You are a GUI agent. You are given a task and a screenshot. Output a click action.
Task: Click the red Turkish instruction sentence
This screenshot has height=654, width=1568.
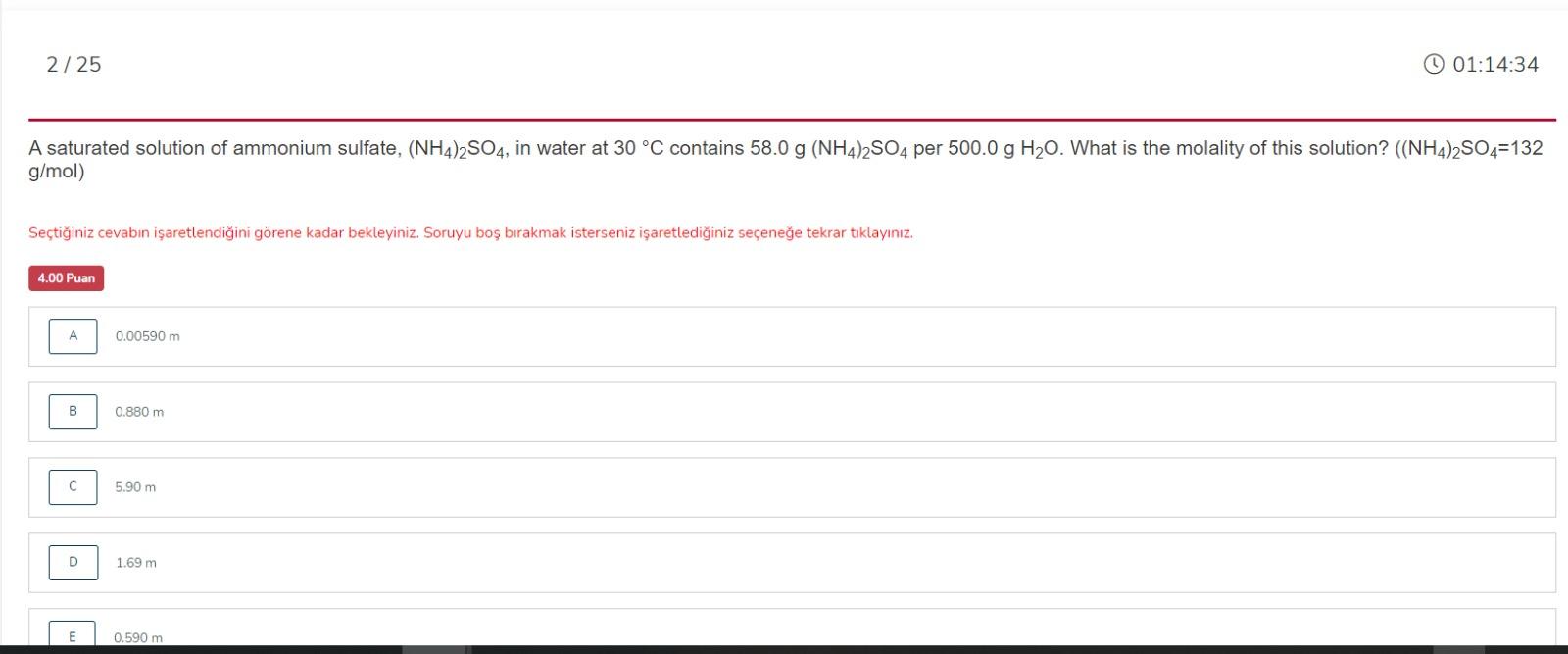470,233
